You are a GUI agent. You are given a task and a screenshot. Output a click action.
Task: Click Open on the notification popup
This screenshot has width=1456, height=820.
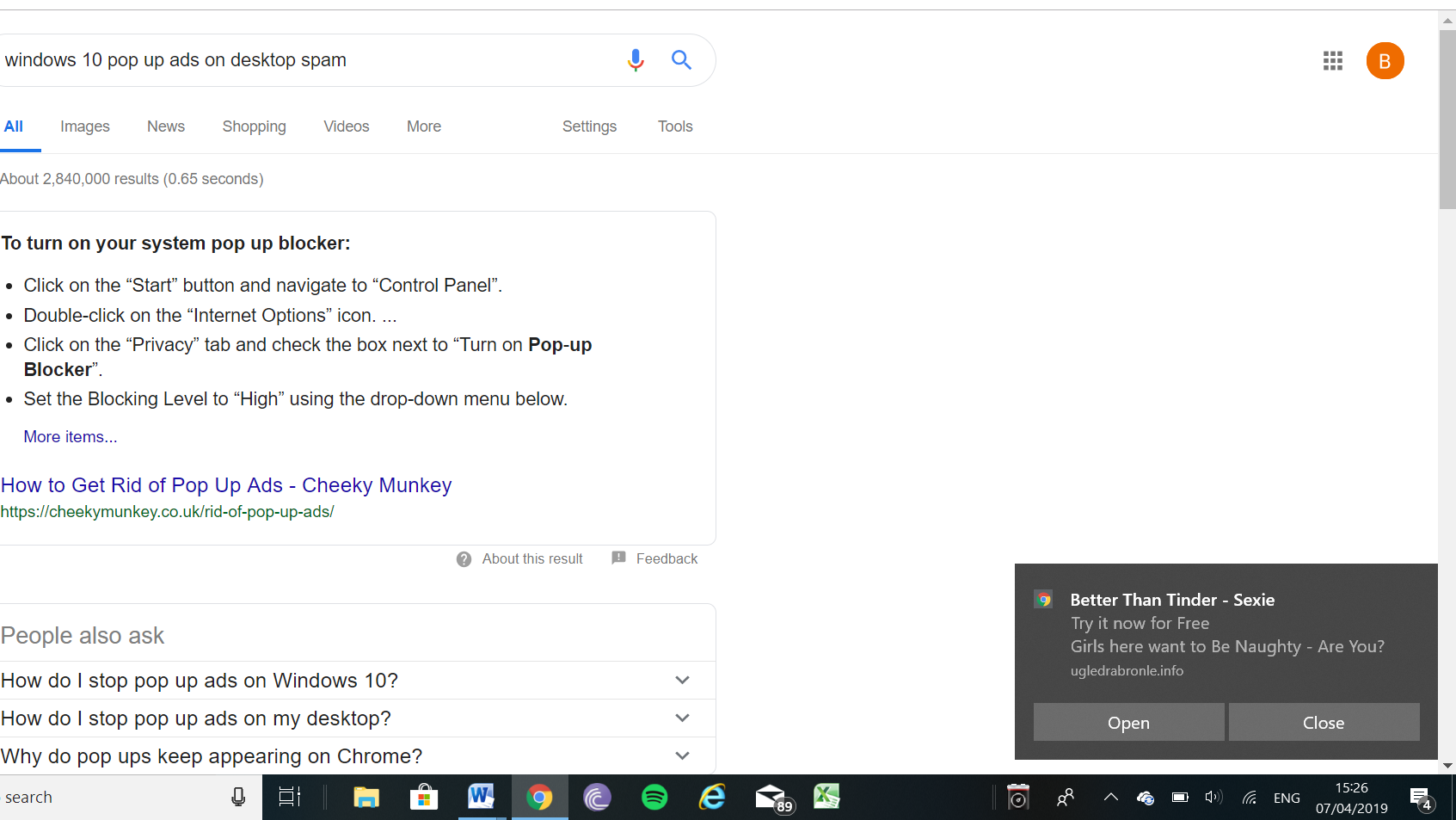[x=1128, y=723]
